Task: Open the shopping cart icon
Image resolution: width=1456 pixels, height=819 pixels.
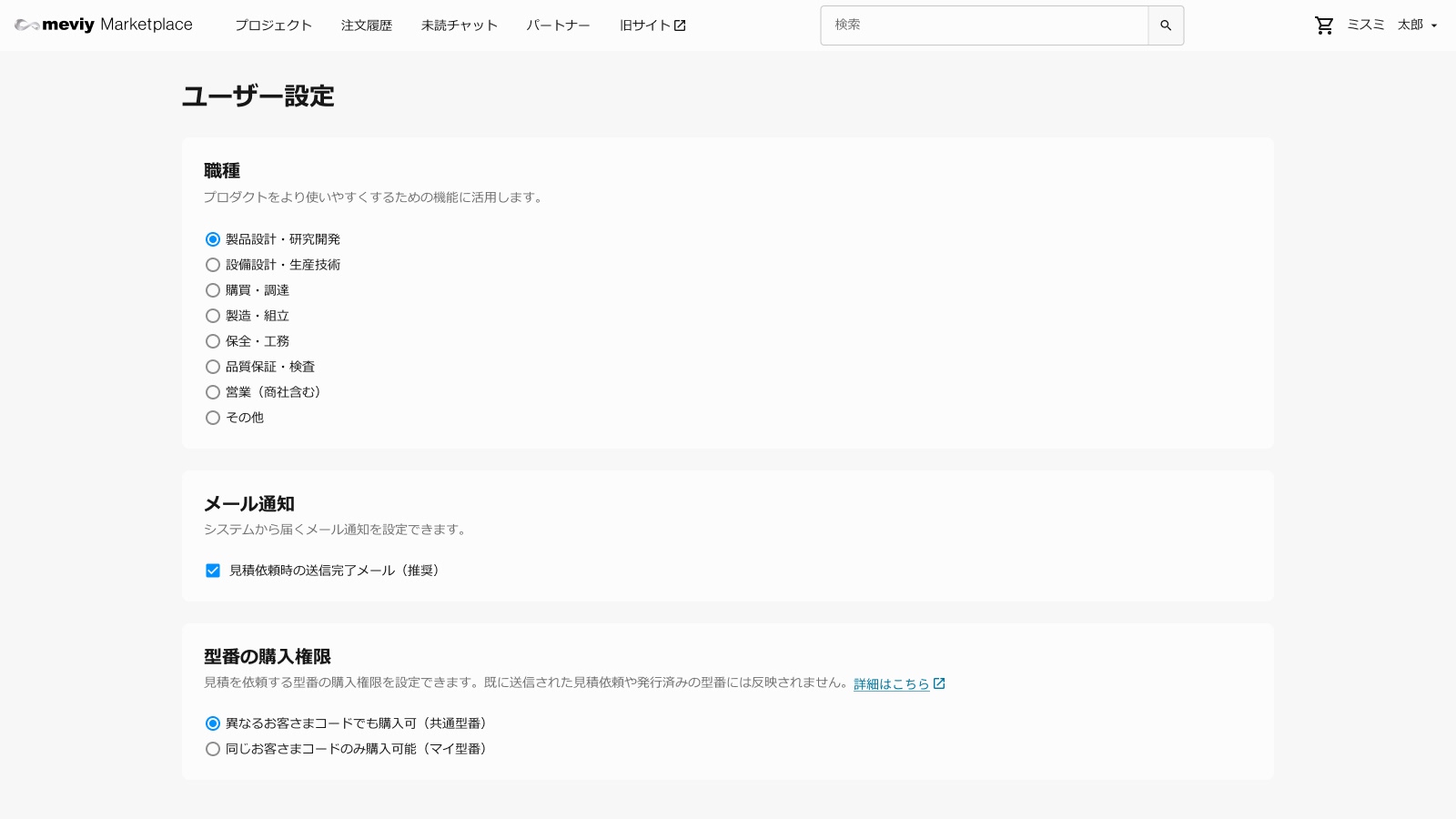Action: 1324,25
